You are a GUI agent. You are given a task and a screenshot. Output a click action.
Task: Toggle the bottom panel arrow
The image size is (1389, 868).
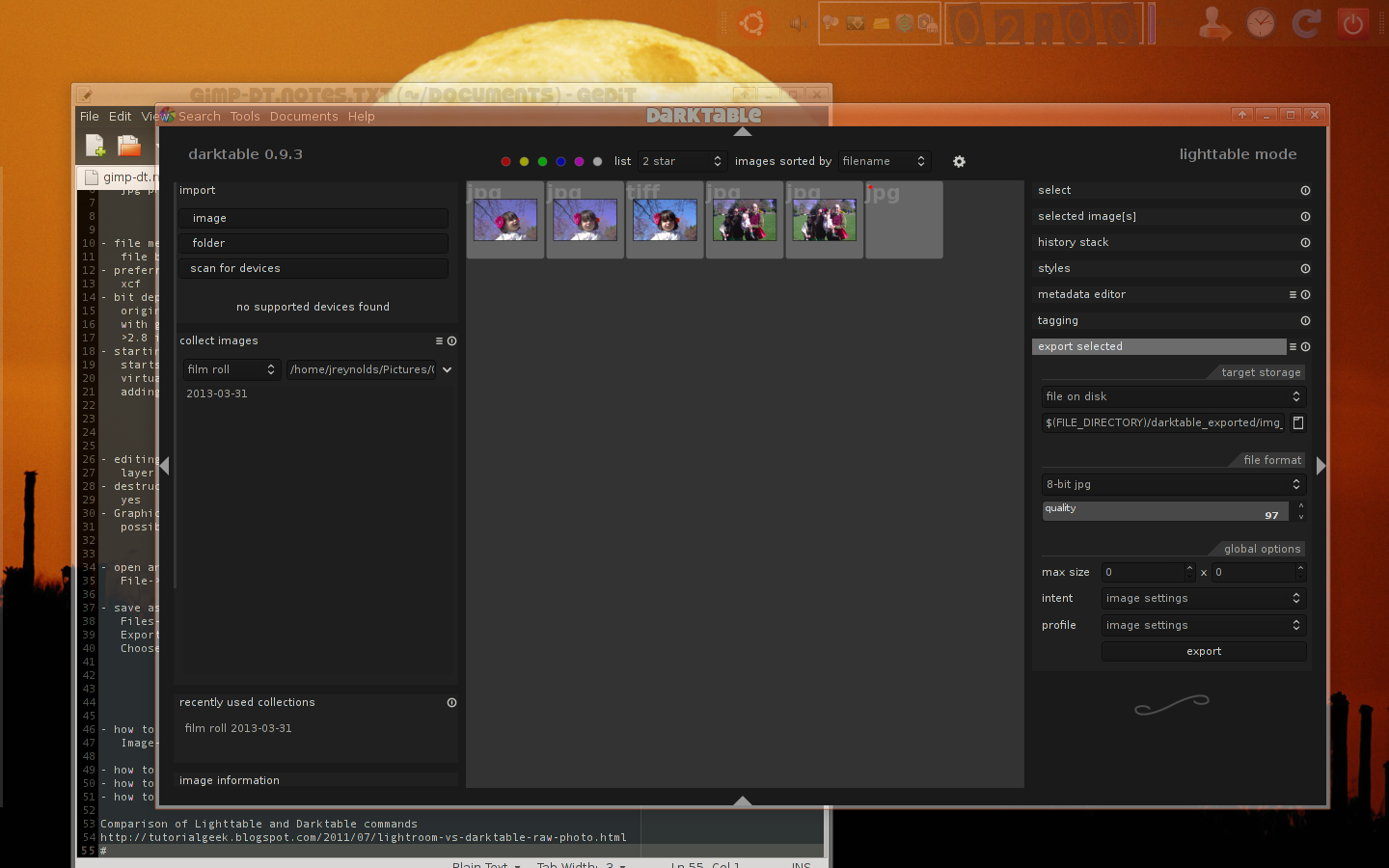pos(742,800)
